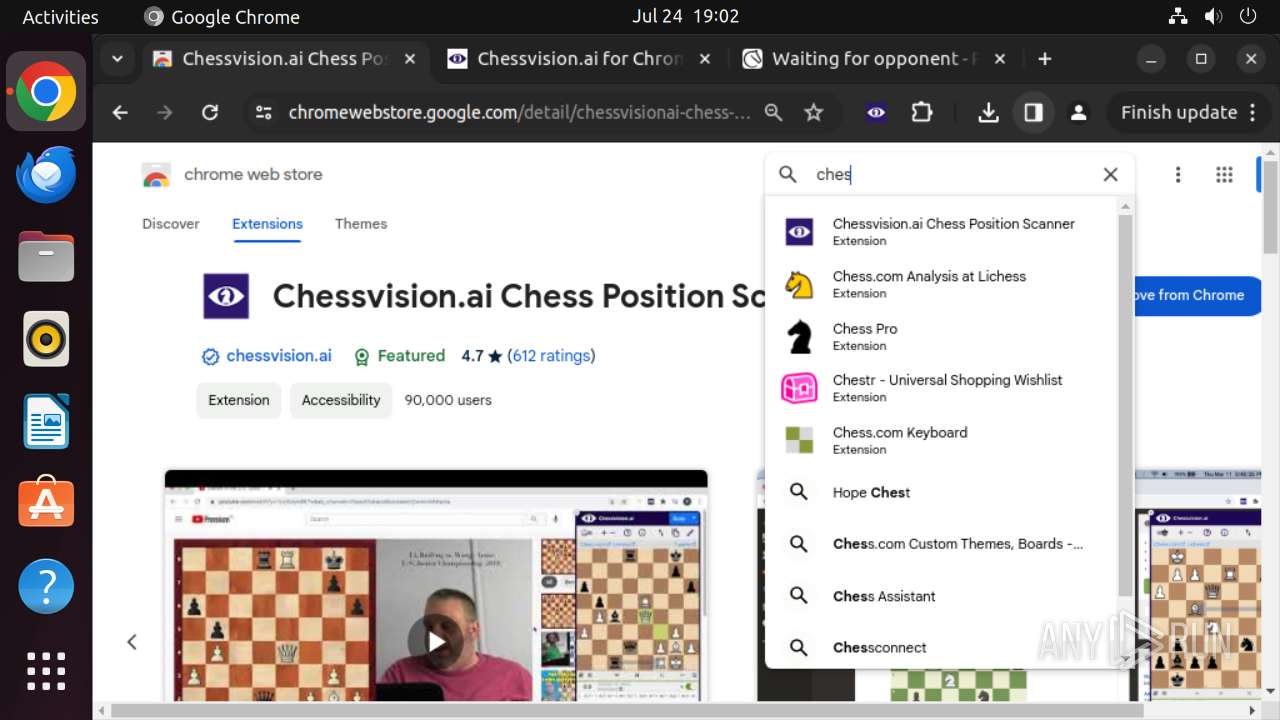Image resolution: width=1280 pixels, height=720 pixels.
Task: Open Ubuntu Software from the dock
Action: 46,503
